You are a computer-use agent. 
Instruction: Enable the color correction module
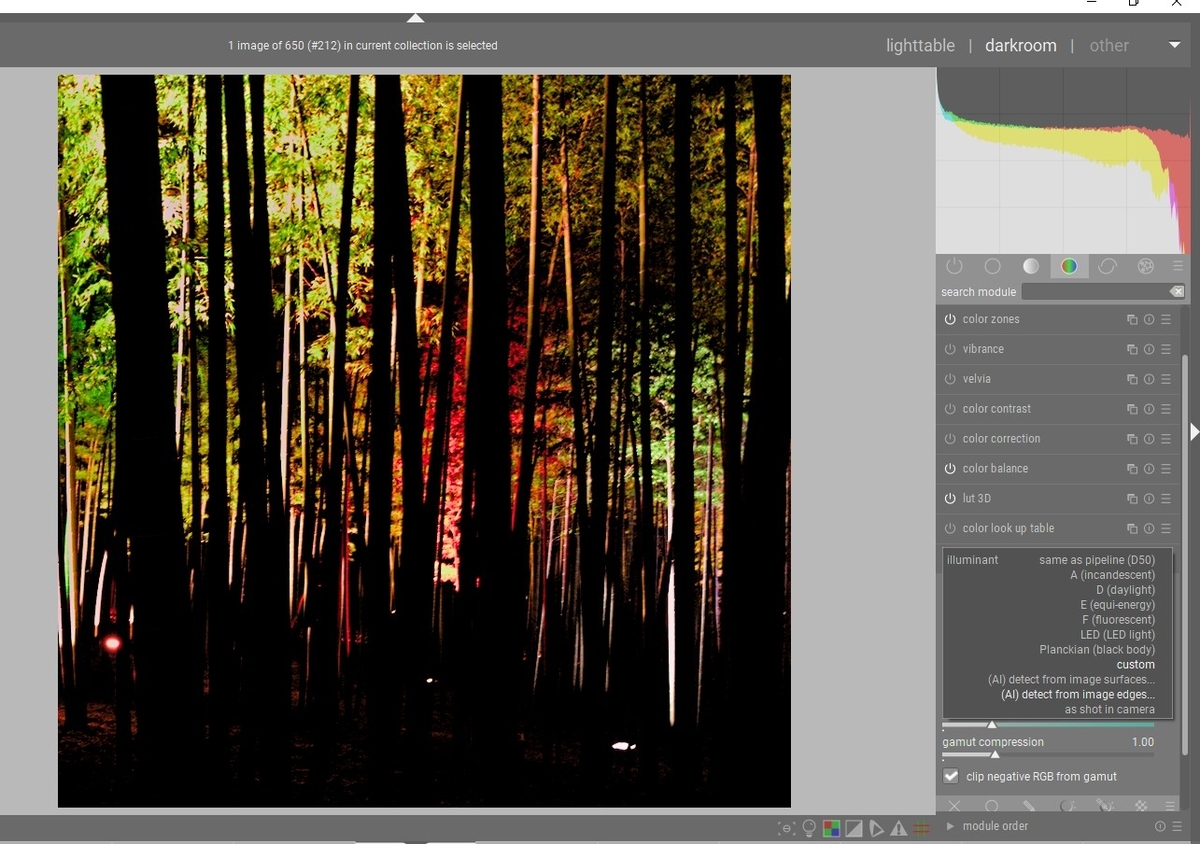click(x=950, y=439)
